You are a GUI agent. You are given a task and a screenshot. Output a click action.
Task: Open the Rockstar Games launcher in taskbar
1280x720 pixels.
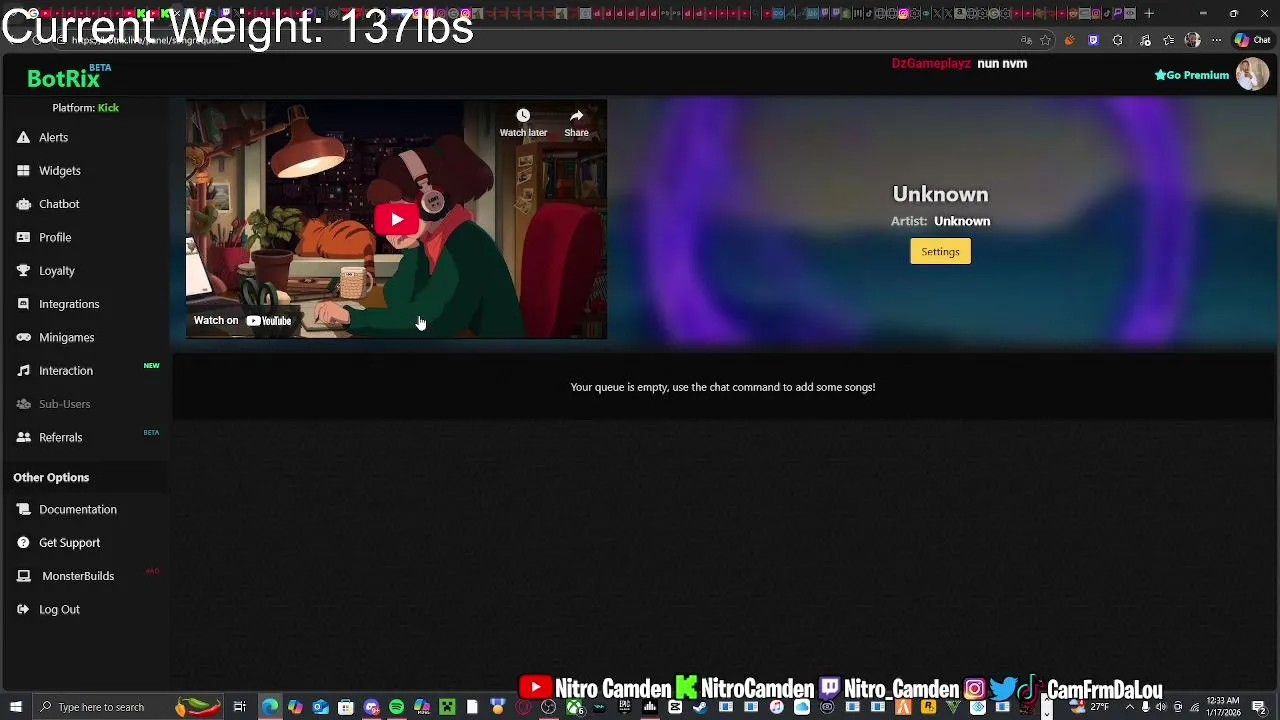[928, 707]
